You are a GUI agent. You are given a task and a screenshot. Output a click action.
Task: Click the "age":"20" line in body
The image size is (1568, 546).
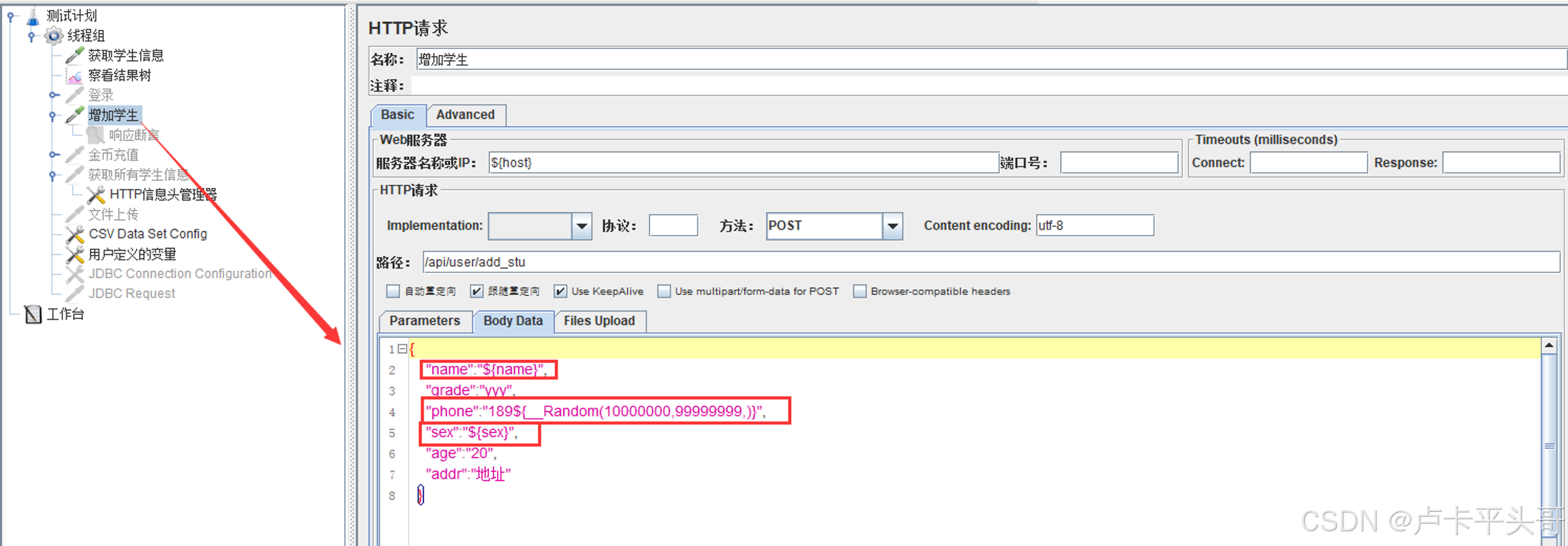point(461,454)
